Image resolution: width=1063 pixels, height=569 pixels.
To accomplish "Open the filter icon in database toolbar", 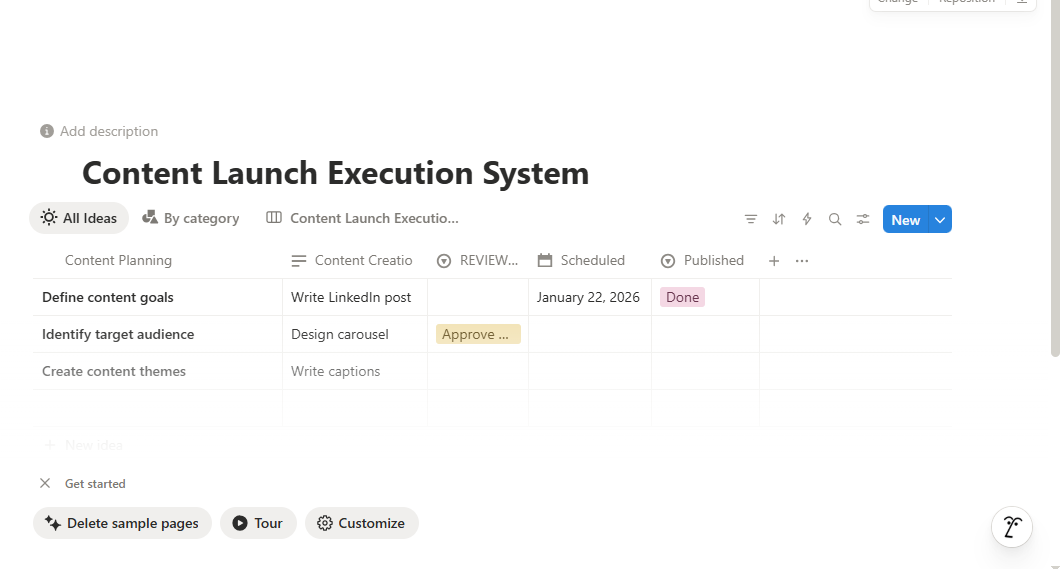I will (750, 219).
